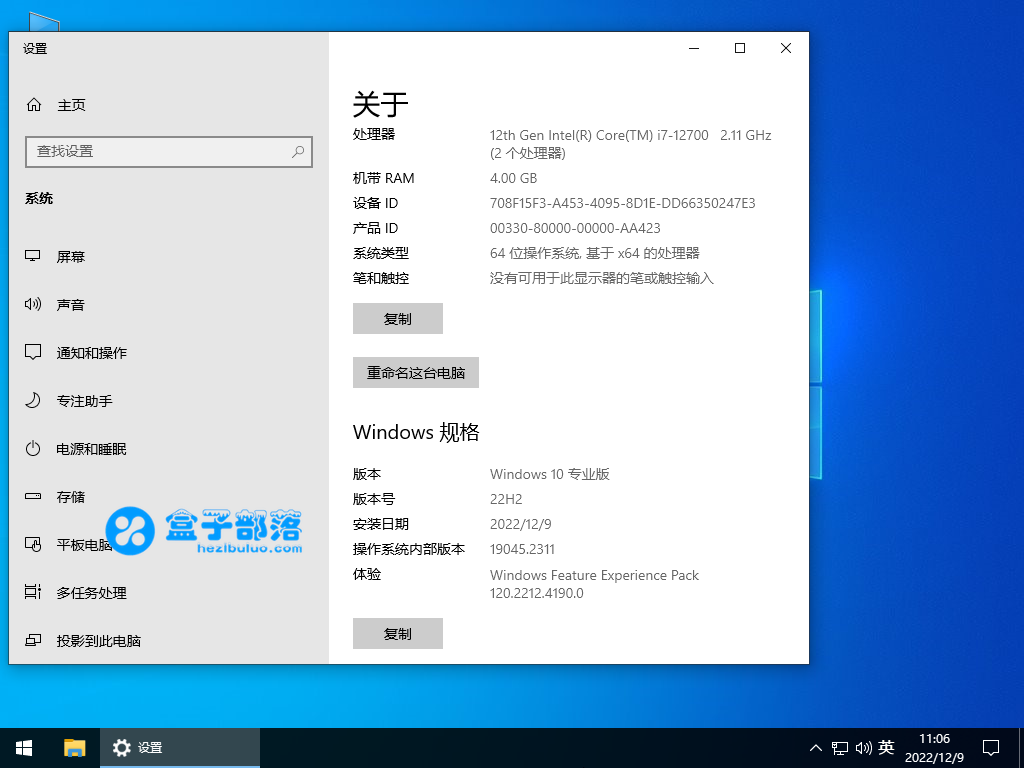Click version value 22H2

pyautogui.click(x=506, y=499)
